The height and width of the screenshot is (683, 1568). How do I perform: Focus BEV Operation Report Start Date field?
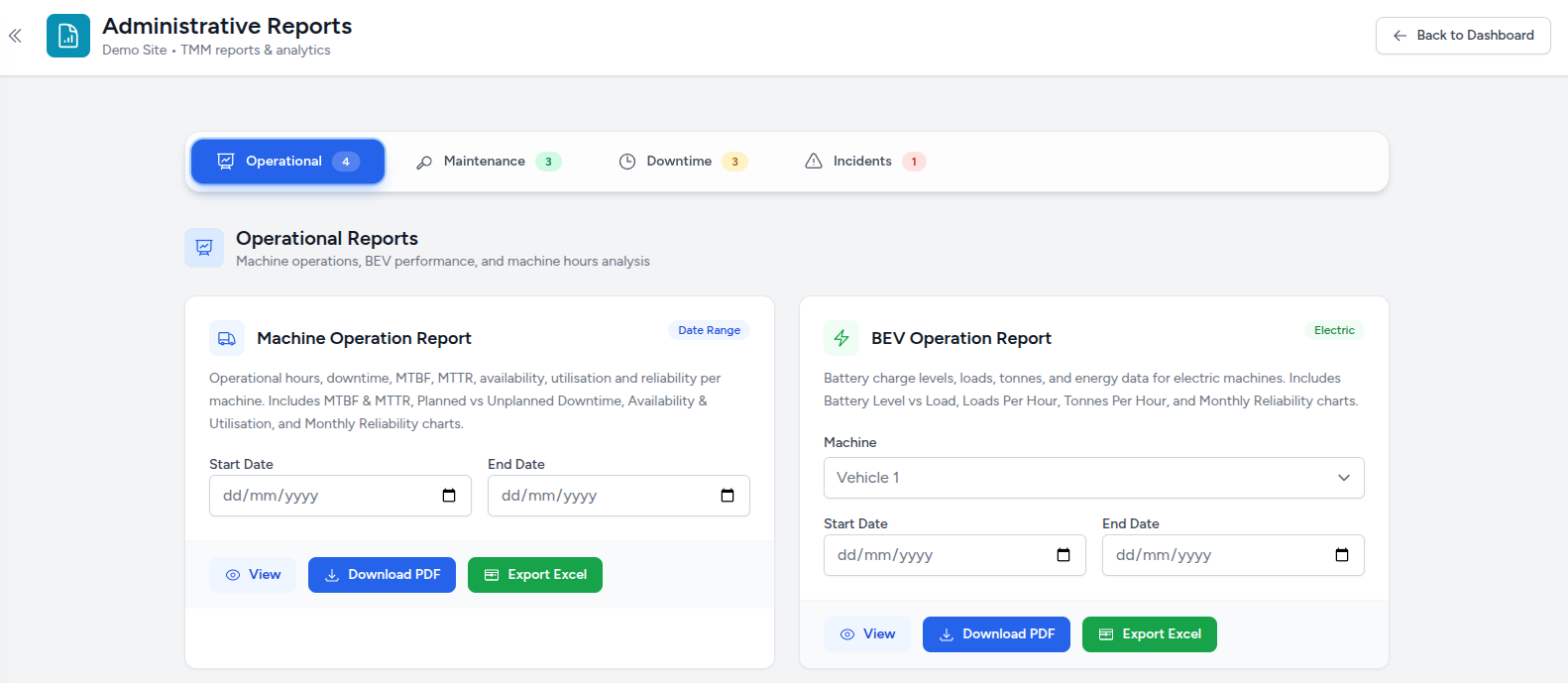coord(954,555)
